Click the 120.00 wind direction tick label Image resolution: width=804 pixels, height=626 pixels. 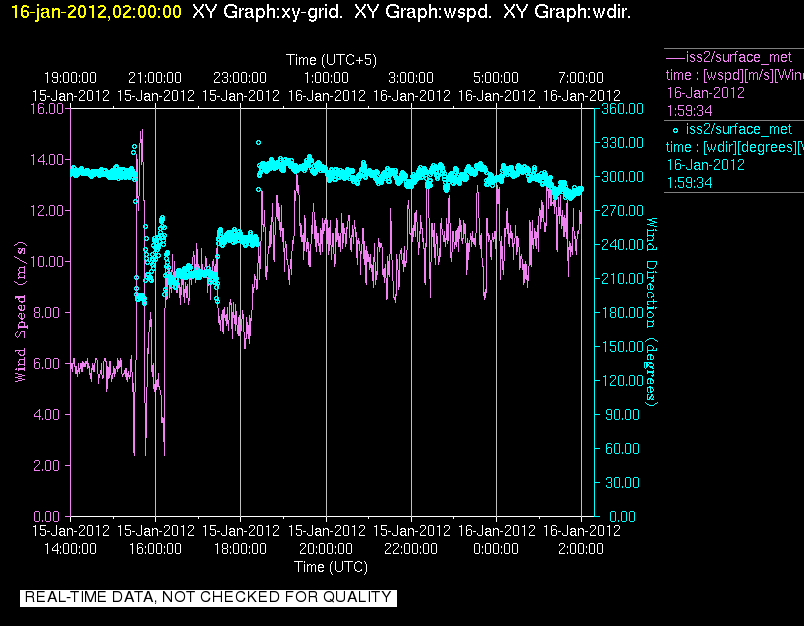[x=622, y=380]
